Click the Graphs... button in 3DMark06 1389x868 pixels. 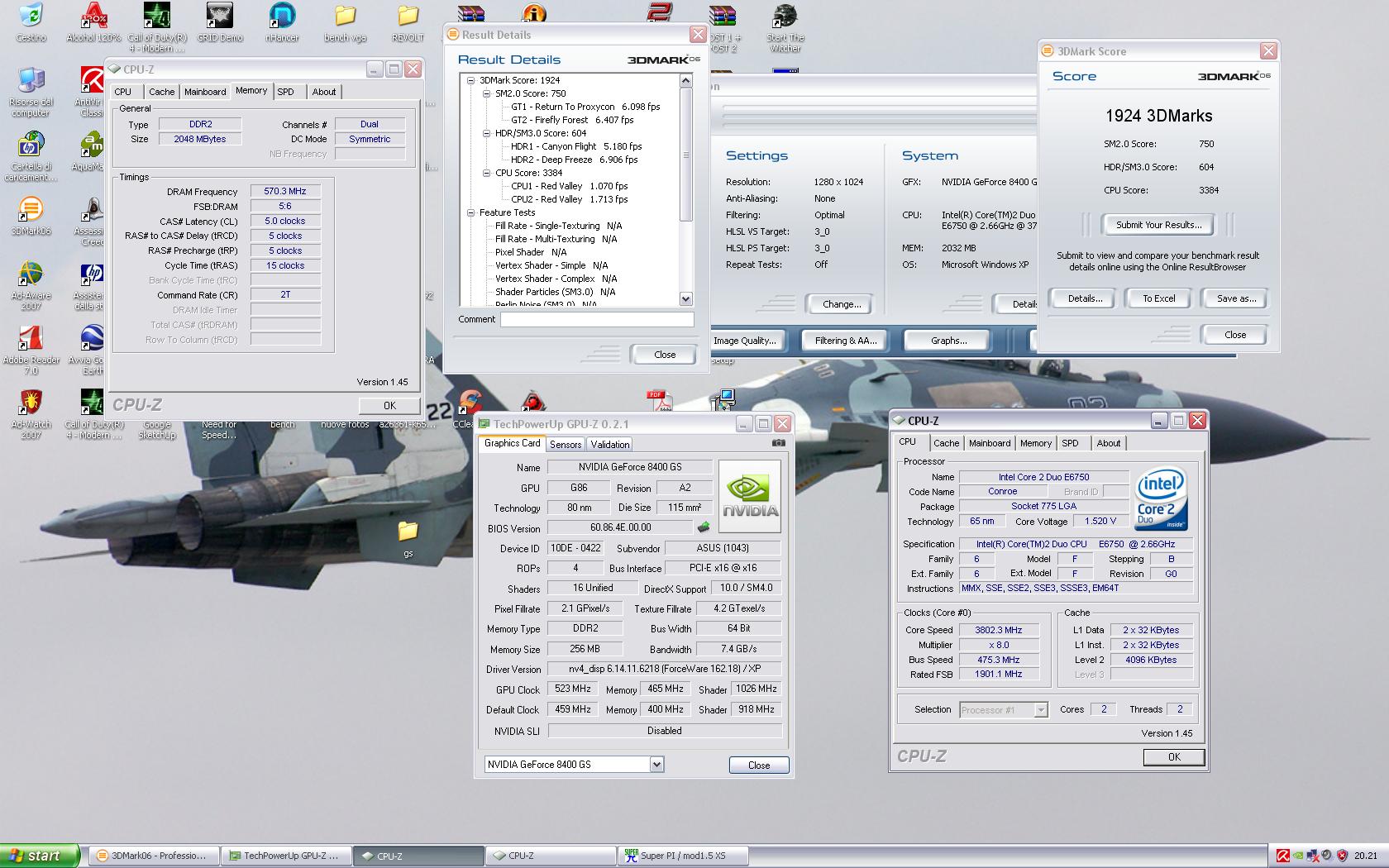pyautogui.click(x=948, y=341)
